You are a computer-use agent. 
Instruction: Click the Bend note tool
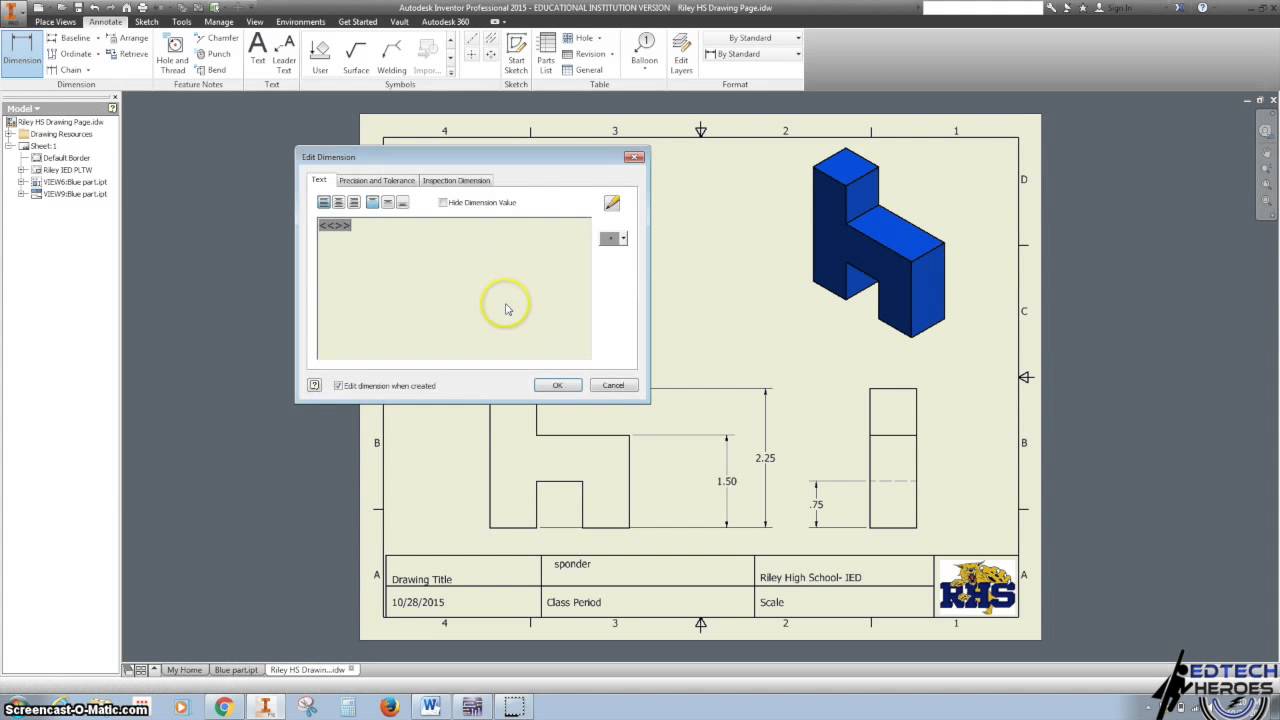pyautogui.click(x=211, y=70)
